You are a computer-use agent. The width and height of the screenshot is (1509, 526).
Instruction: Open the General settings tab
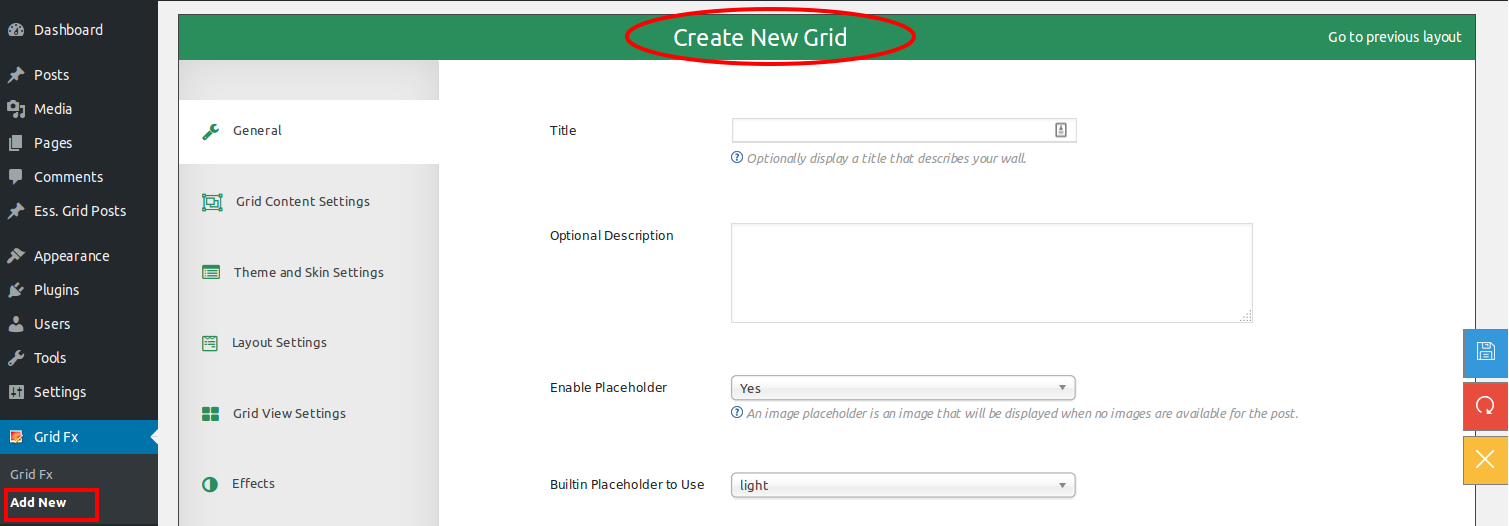click(x=309, y=131)
